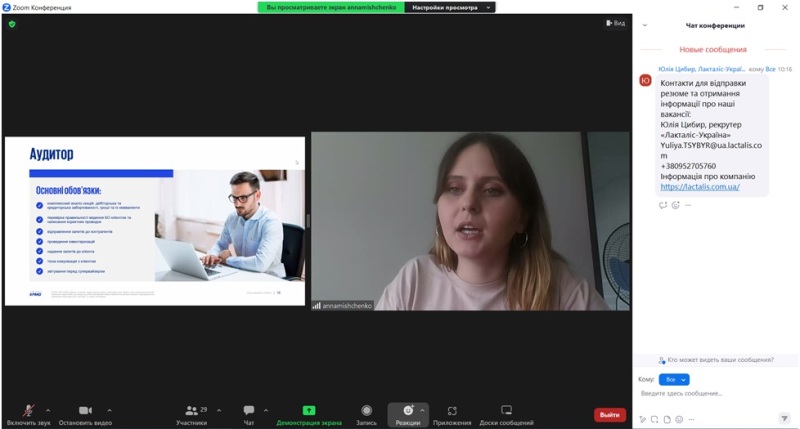
Task: Open Приложения apps icon
Action: [452, 411]
